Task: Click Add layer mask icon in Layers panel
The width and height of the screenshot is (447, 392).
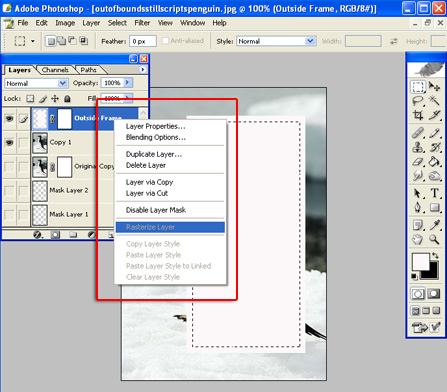Action: [55, 235]
